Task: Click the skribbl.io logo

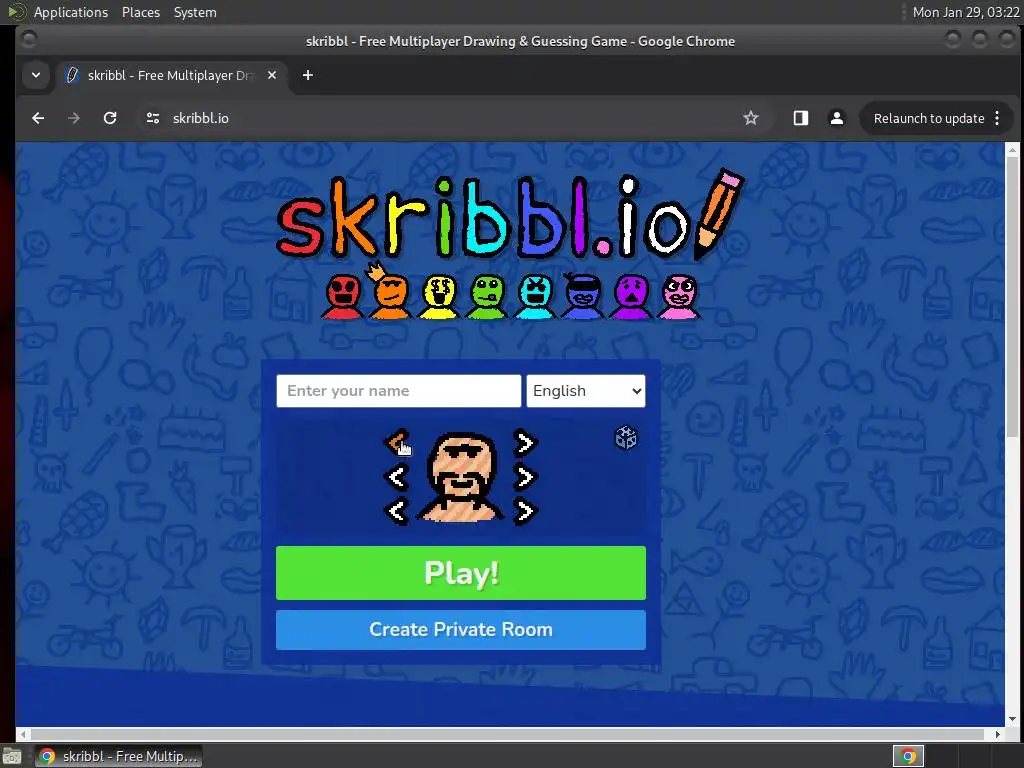Action: click(509, 216)
